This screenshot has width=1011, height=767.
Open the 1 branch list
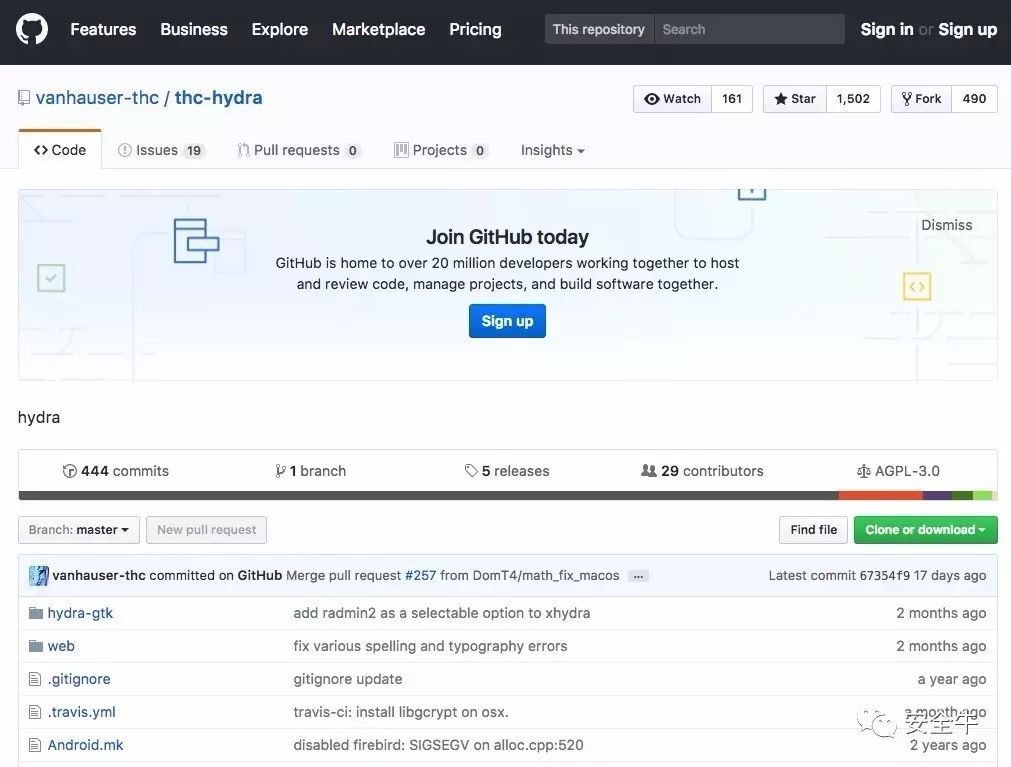tap(311, 471)
